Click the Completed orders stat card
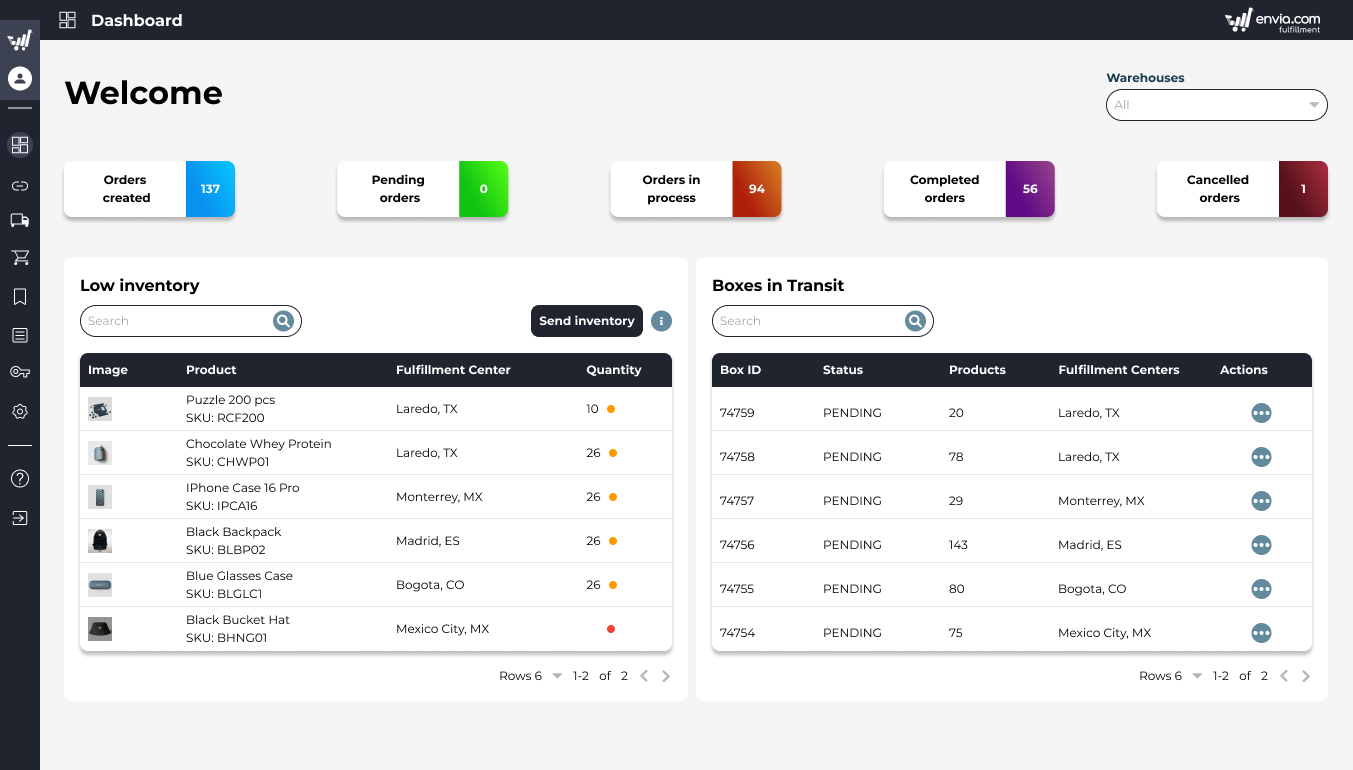The height and width of the screenshot is (770, 1353). (968, 189)
